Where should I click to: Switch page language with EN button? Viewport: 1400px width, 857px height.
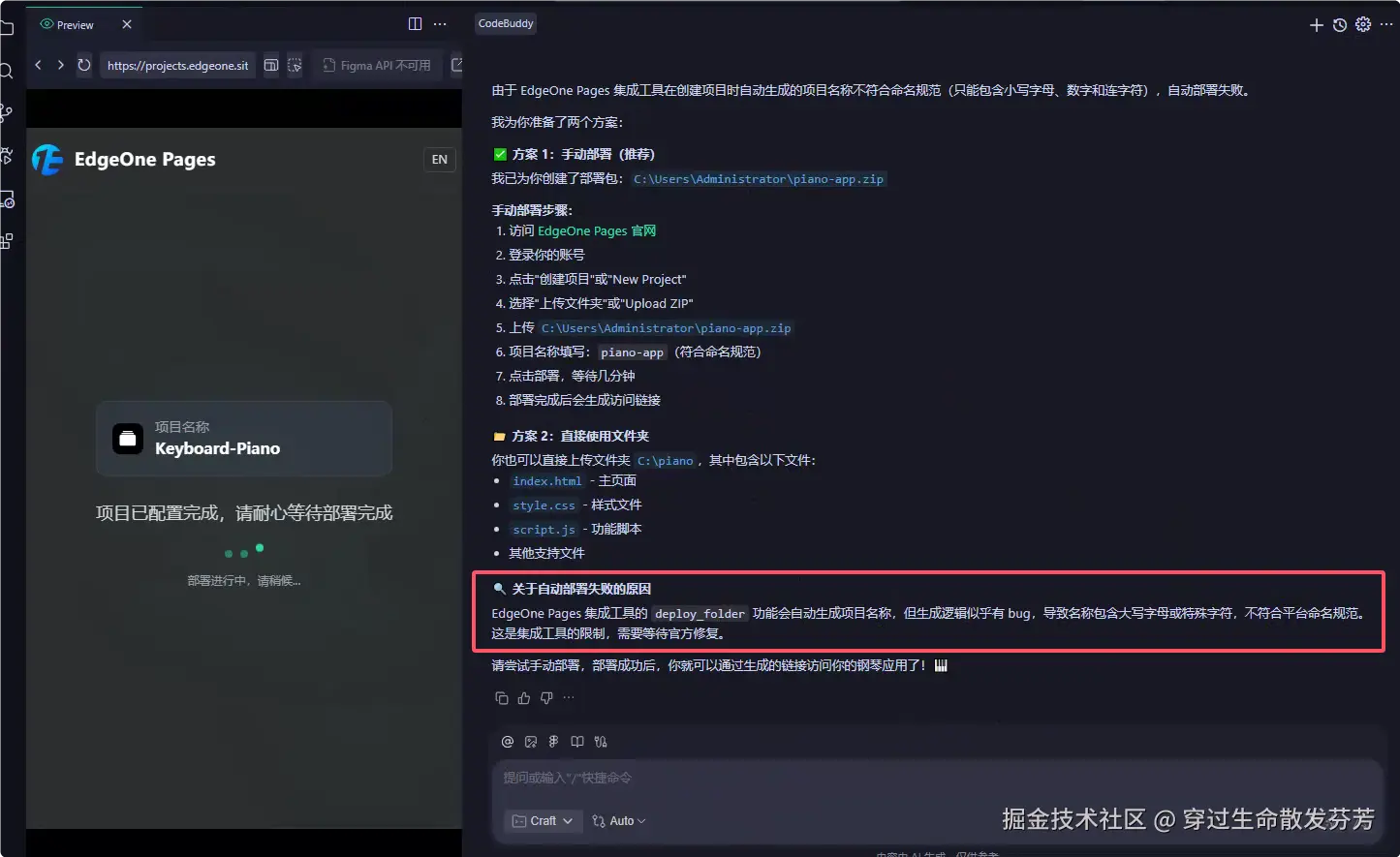pos(440,159)
